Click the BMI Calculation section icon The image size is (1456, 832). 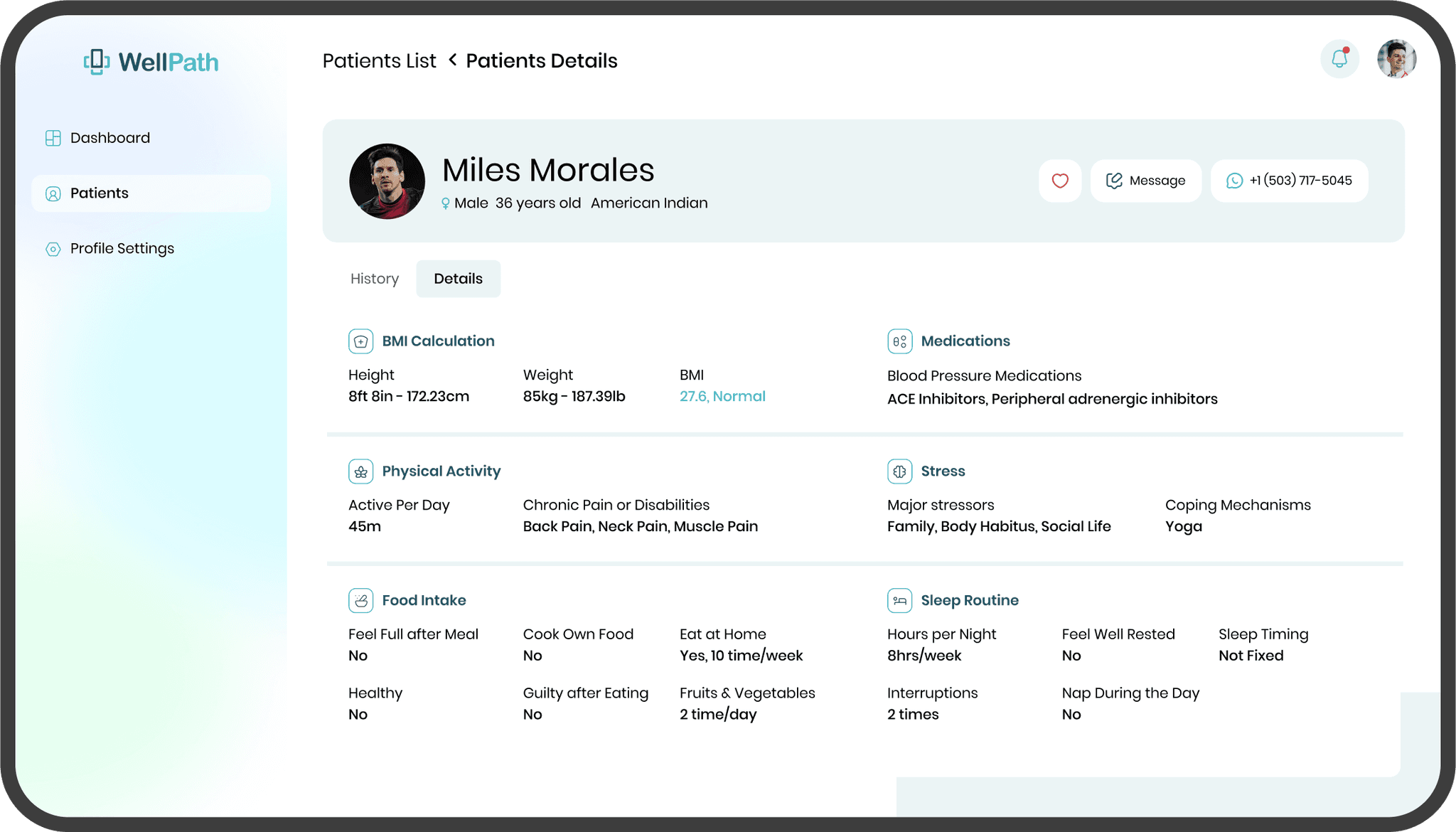[360, 341]
